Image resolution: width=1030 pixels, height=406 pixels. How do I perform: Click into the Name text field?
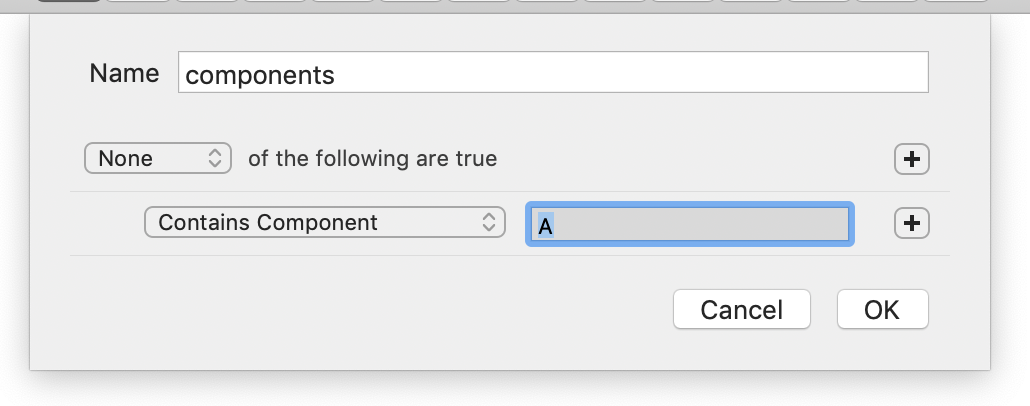click(552, 74)
